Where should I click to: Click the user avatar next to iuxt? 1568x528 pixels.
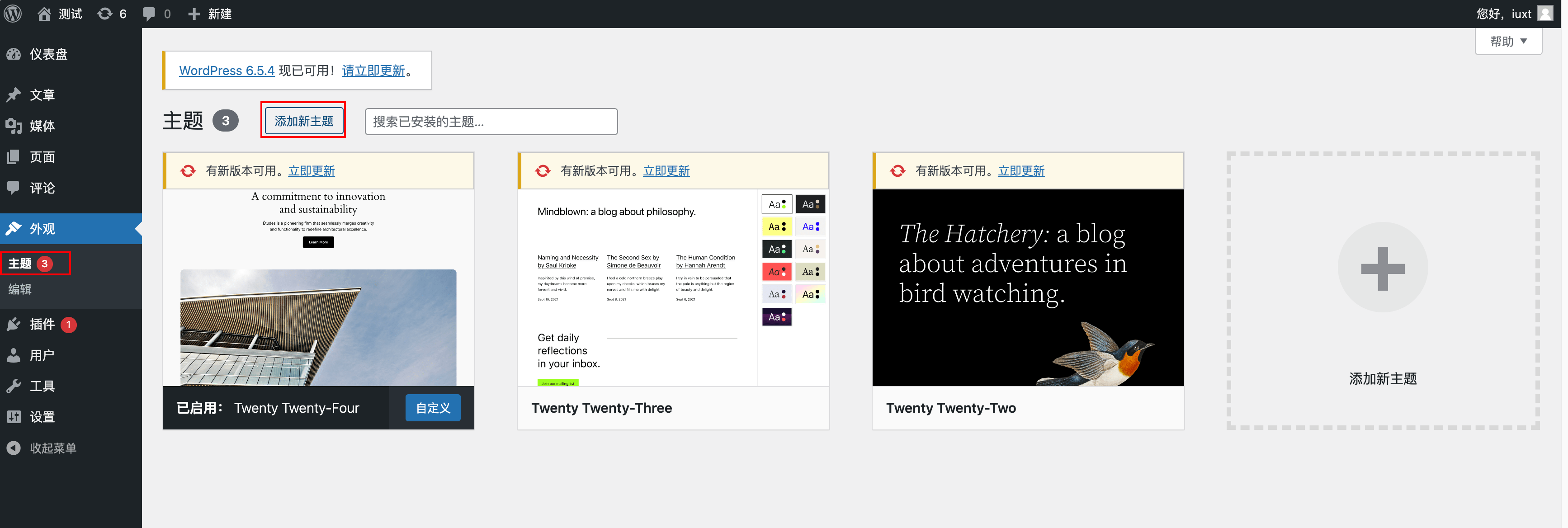[x=1544, y=14]
